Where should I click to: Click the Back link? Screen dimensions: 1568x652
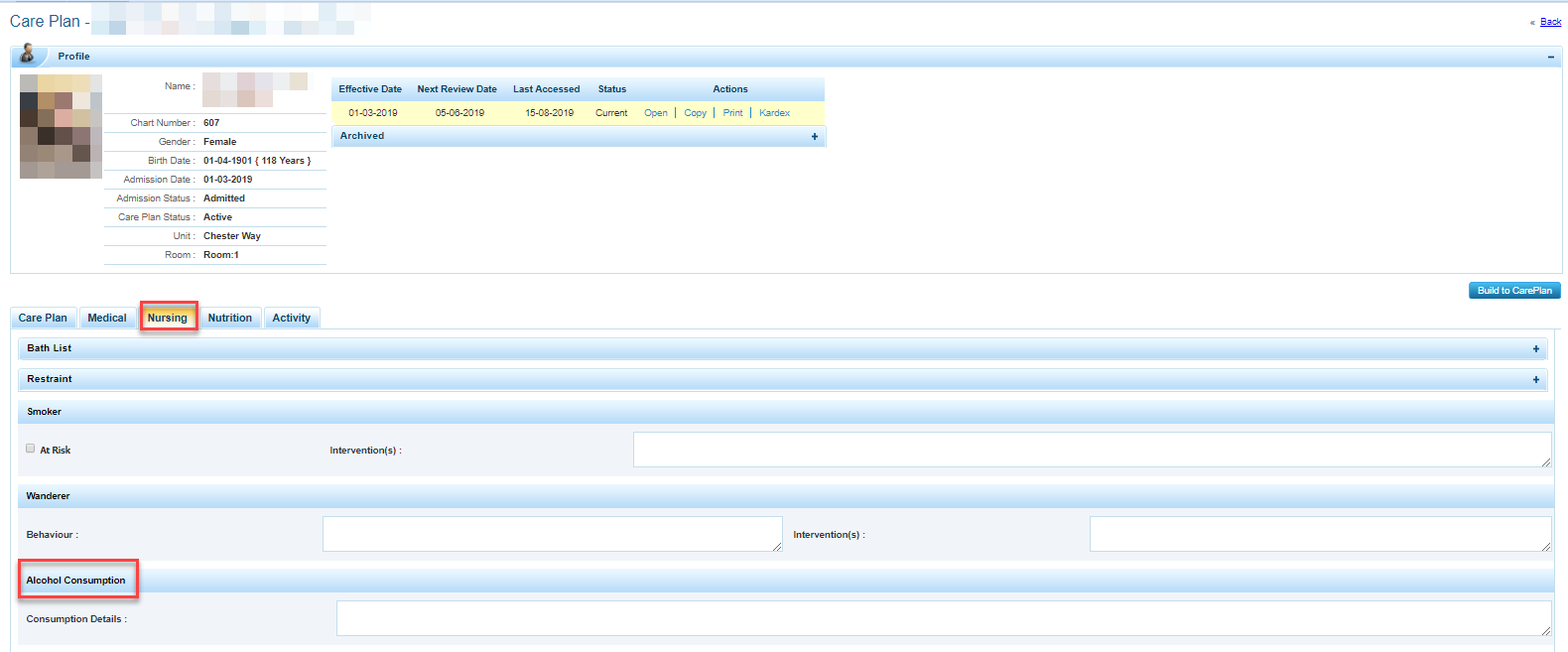coord(1550,22)
